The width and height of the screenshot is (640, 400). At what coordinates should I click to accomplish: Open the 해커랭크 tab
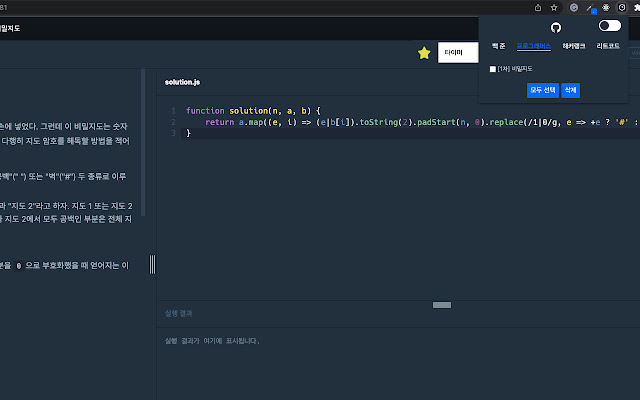[574, 46]
